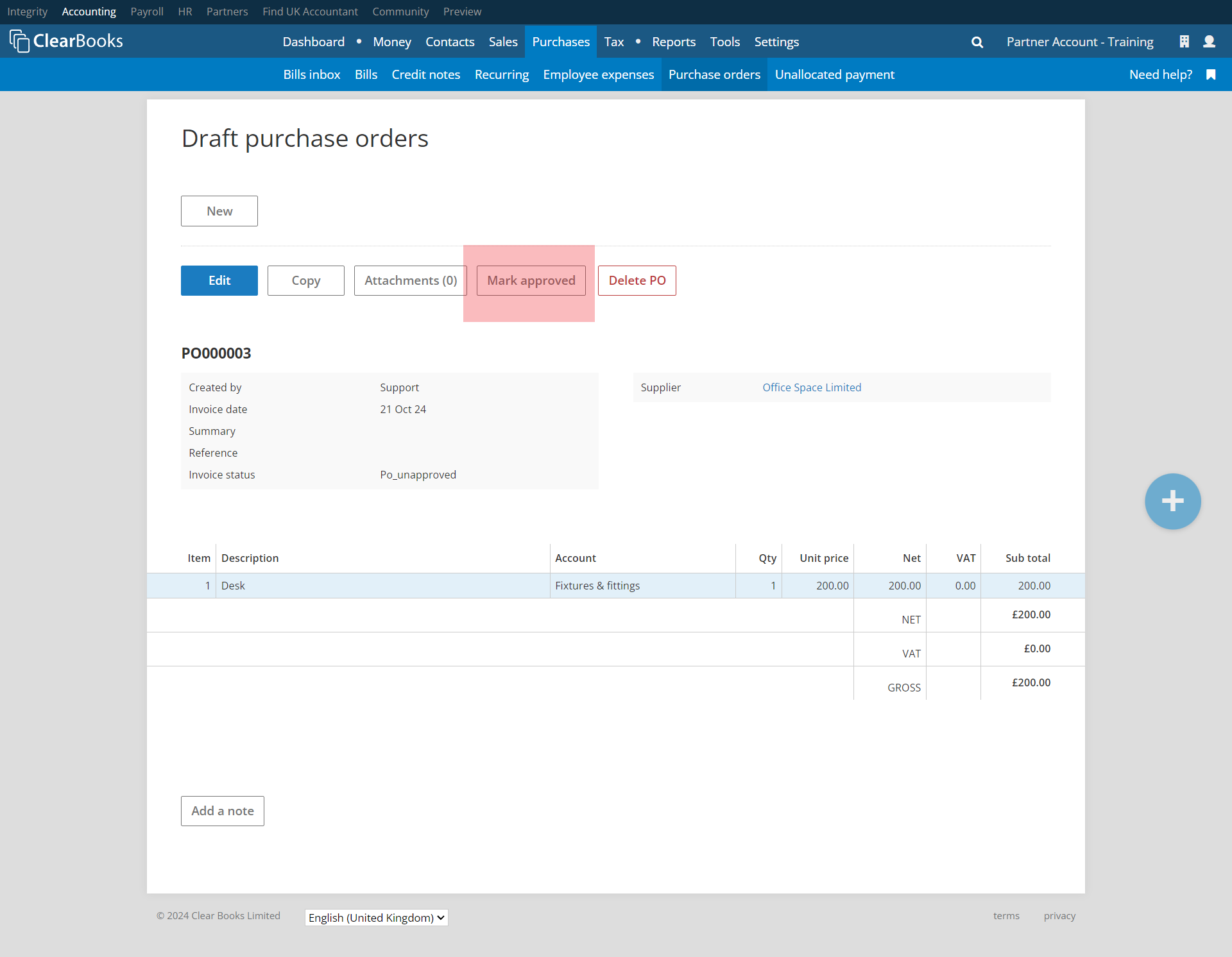Click the ClearBooks logo
Image resolution: width=1232 pixels, height=957 pixels.
point(67,41)
